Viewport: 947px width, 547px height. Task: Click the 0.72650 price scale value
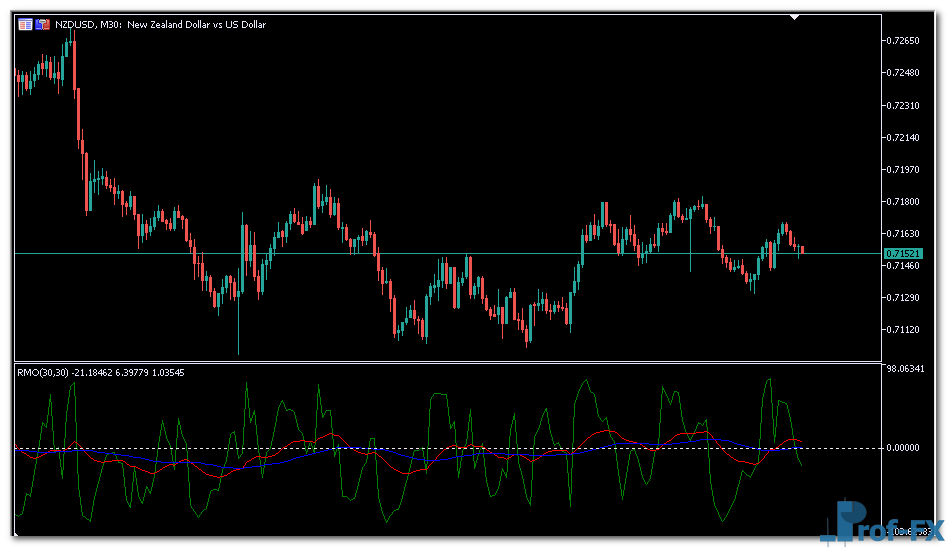905,41
